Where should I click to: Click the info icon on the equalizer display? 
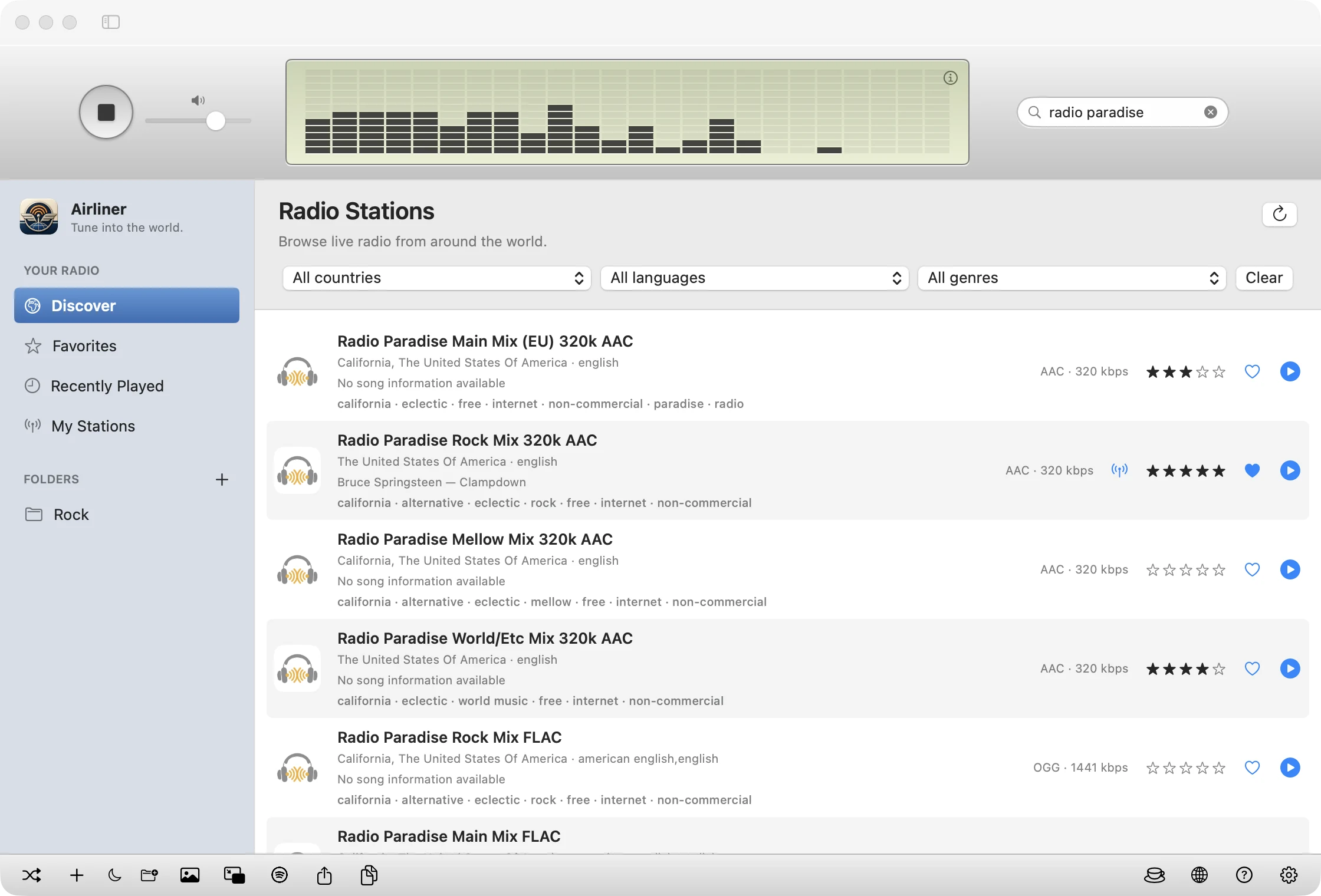951,78
